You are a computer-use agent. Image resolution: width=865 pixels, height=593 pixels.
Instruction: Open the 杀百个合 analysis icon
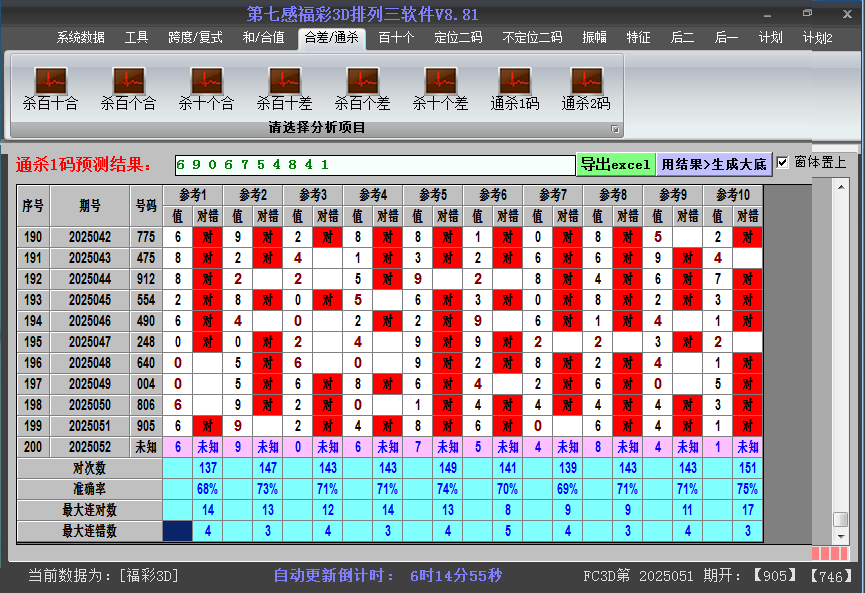[129, 89]
